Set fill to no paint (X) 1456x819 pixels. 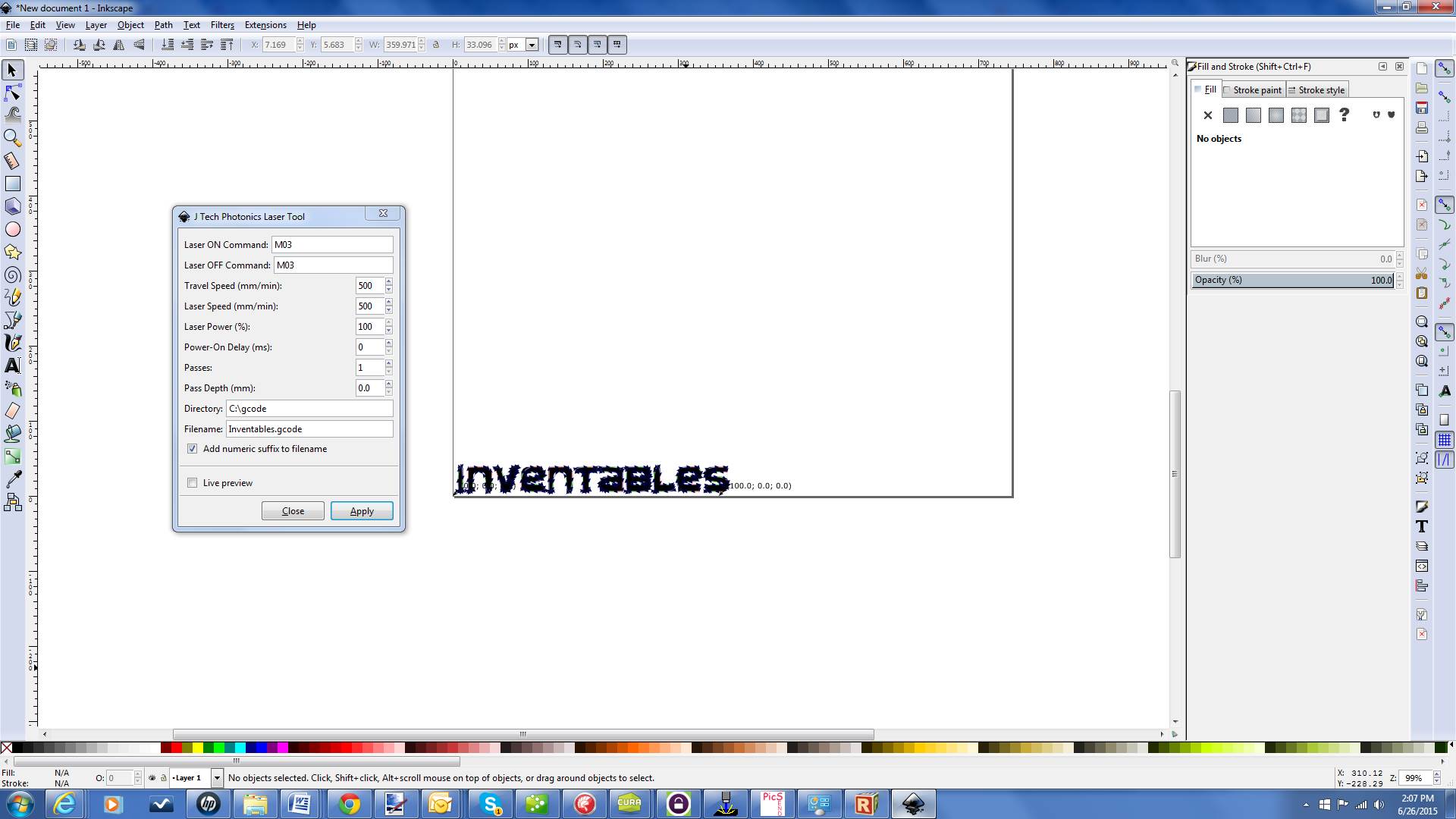[x=1208, y=115]
